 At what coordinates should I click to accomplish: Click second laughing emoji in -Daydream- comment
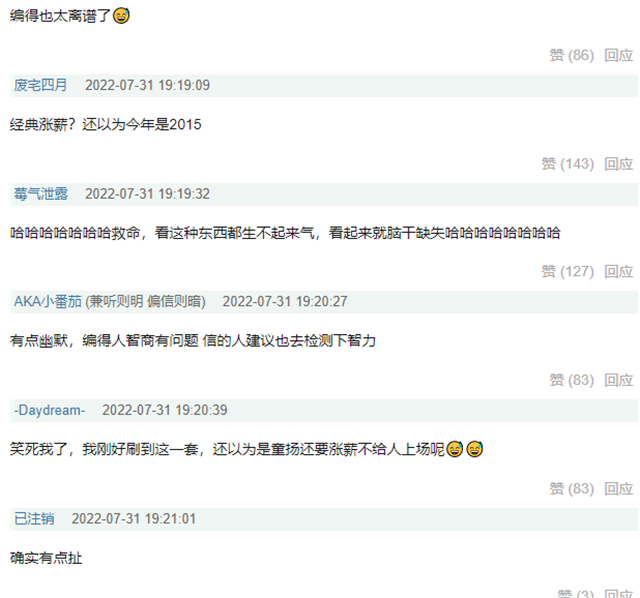click(474, 449)
